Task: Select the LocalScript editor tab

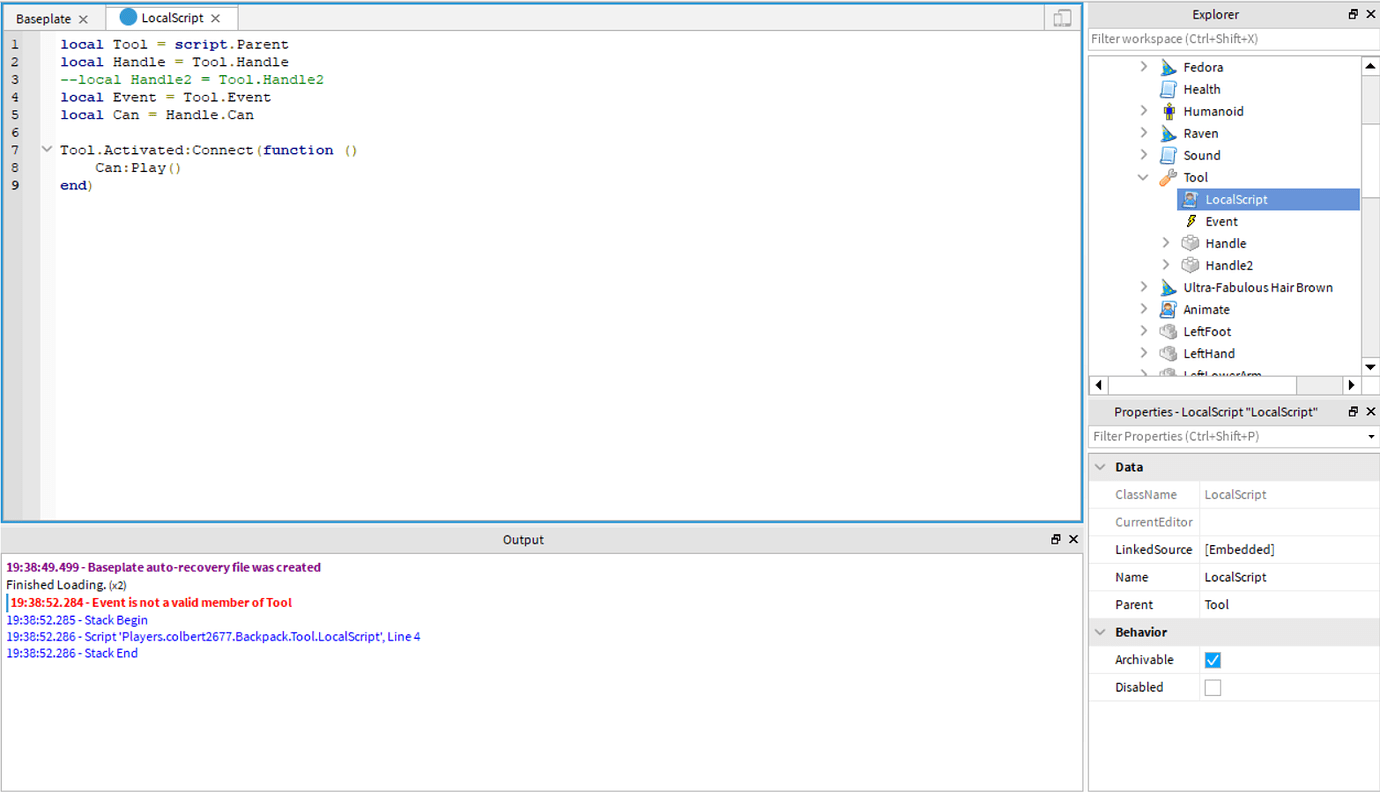Action: click(172, 18)
